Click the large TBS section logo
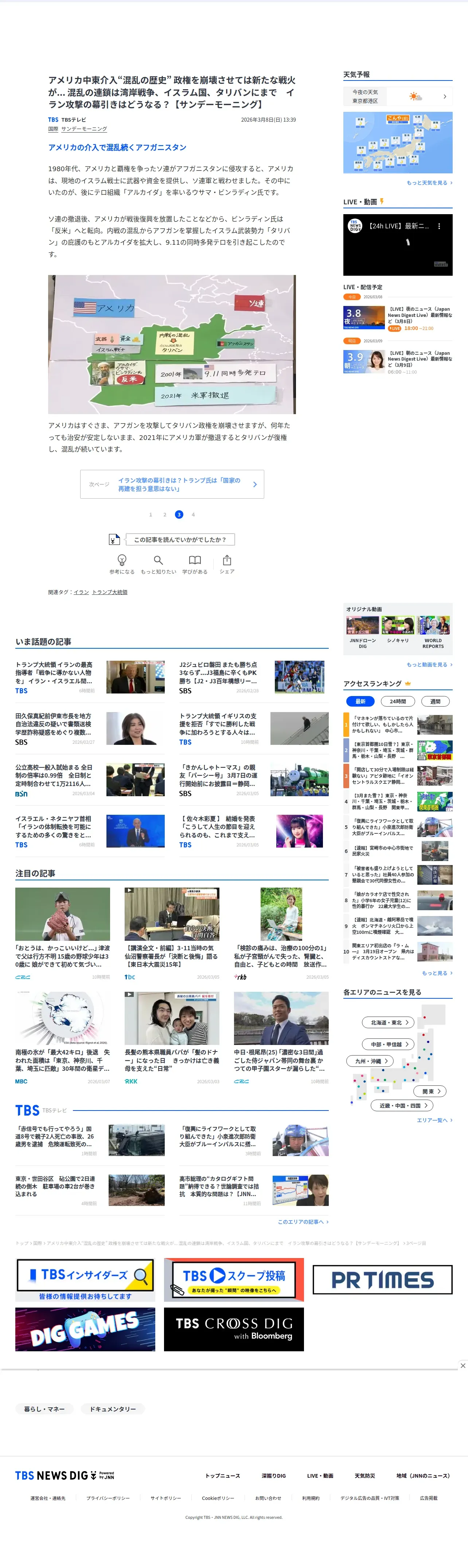This screenshot has width=468, height=1568. coord(27,1111)
